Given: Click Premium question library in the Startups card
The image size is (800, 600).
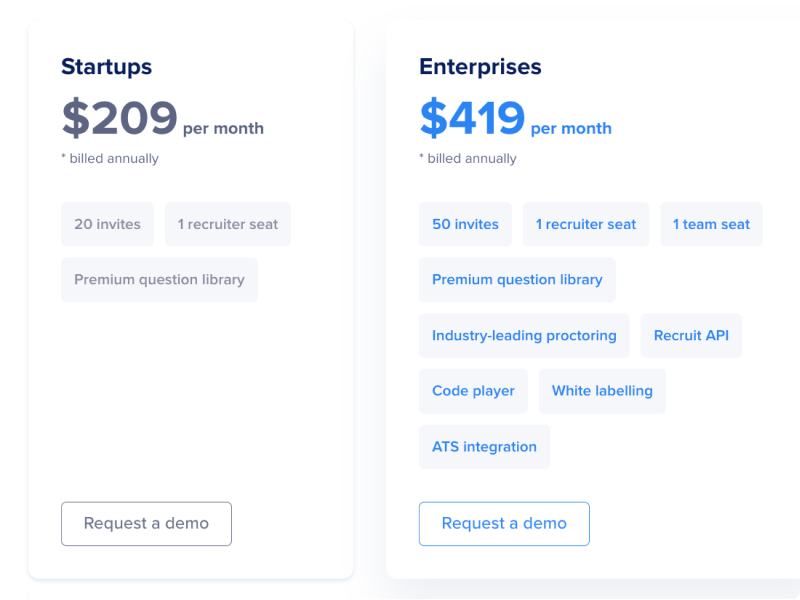Looking at the screenshot, I should point(159,280).
